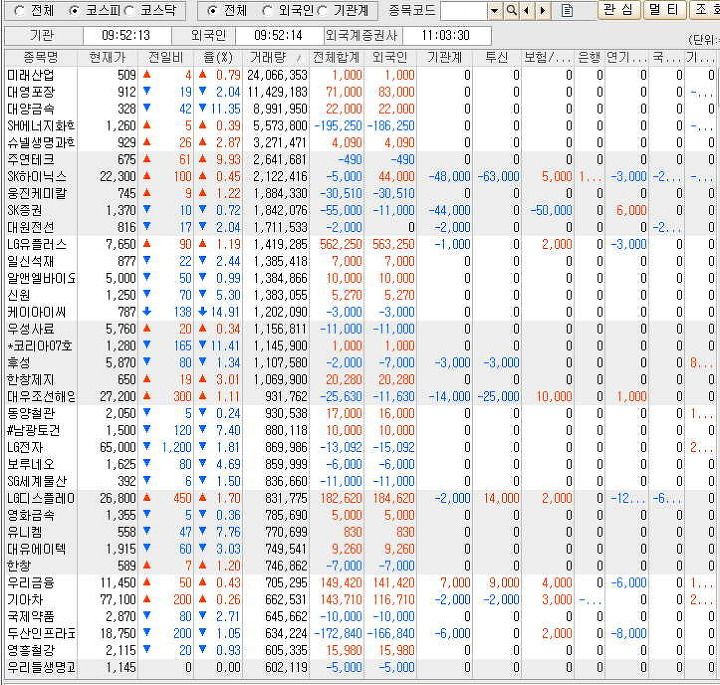Select the 우리들생명과학 stock row
The width and height of the screenshot is (720, 685).
(x=360, y=668)
